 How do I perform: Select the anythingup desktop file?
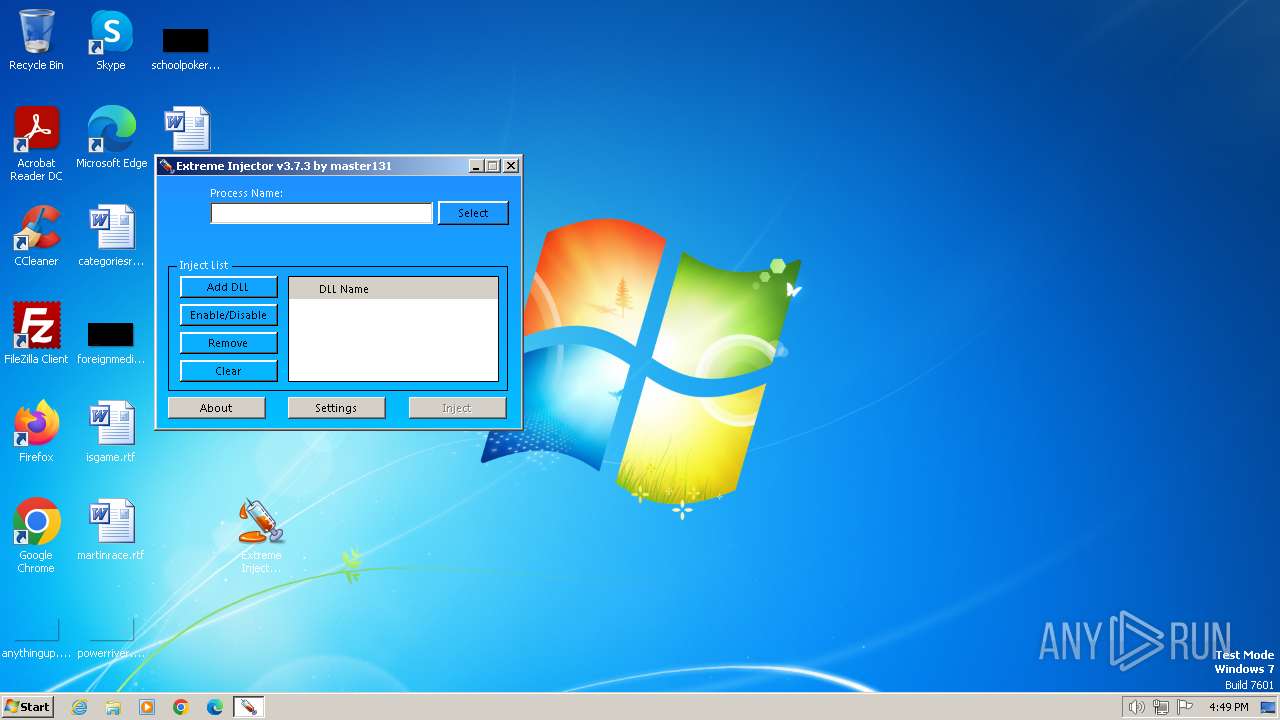pyautogui.click(x=36, y=640)
